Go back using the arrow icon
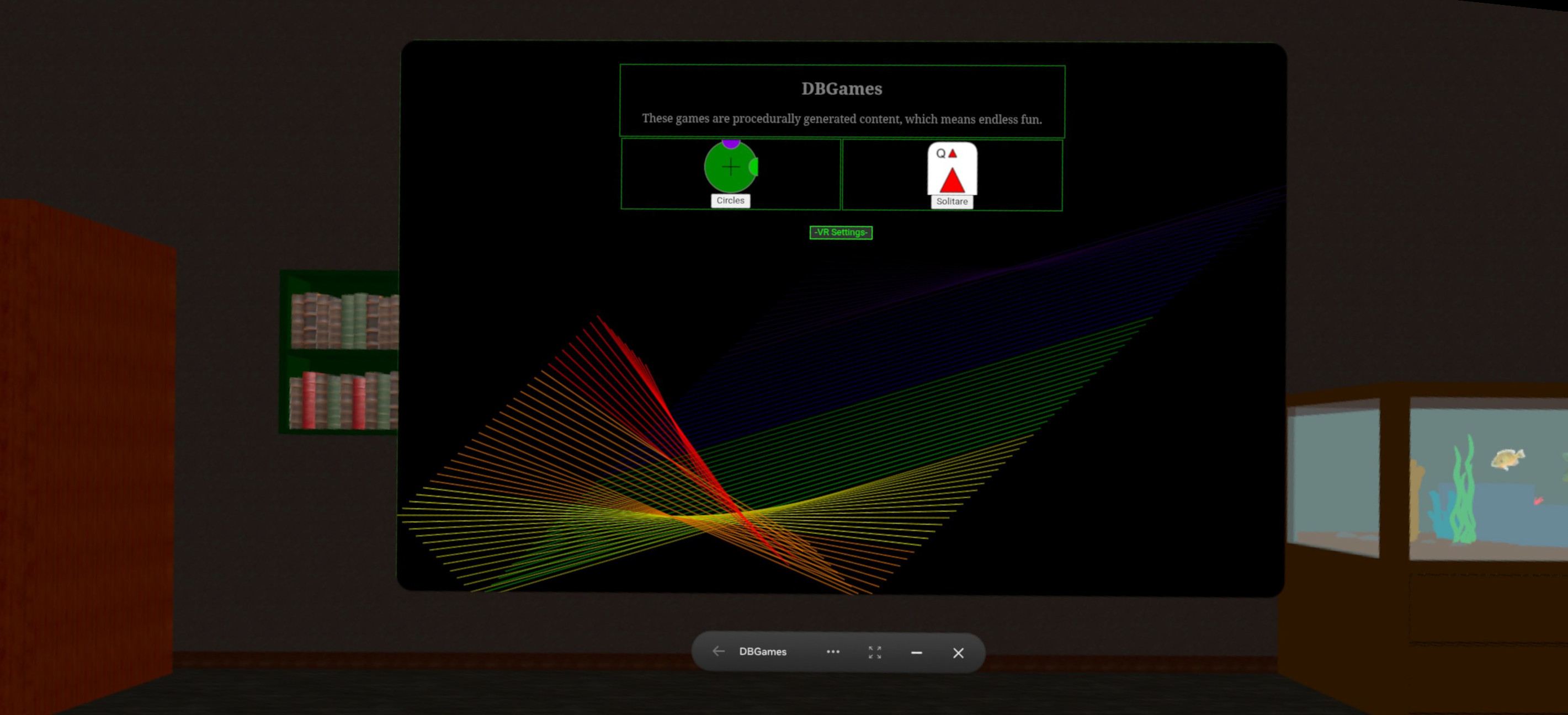Viewport: 1568px width, 715px height. pos(718,652)
